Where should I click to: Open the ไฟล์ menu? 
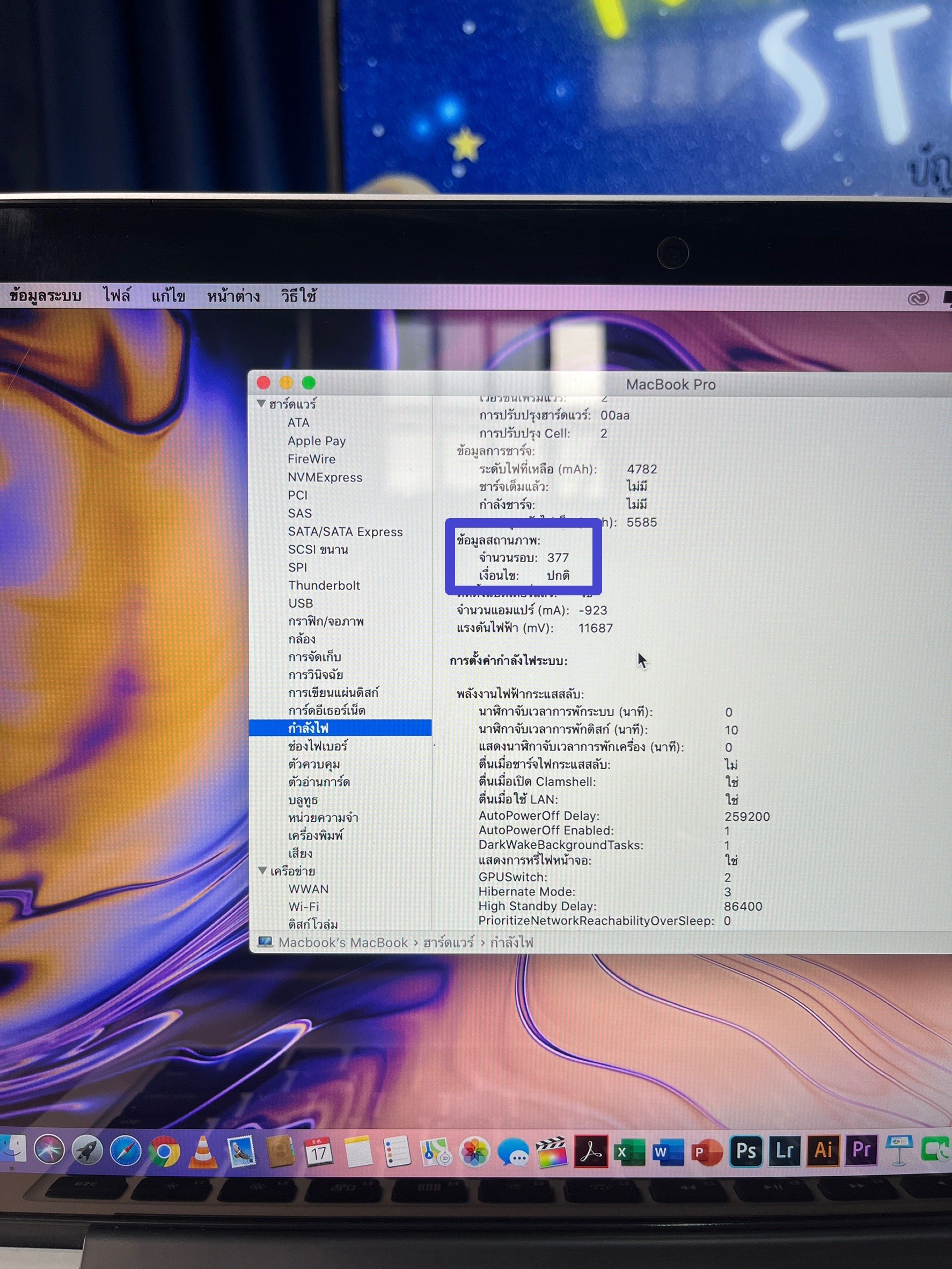point(116,295)
